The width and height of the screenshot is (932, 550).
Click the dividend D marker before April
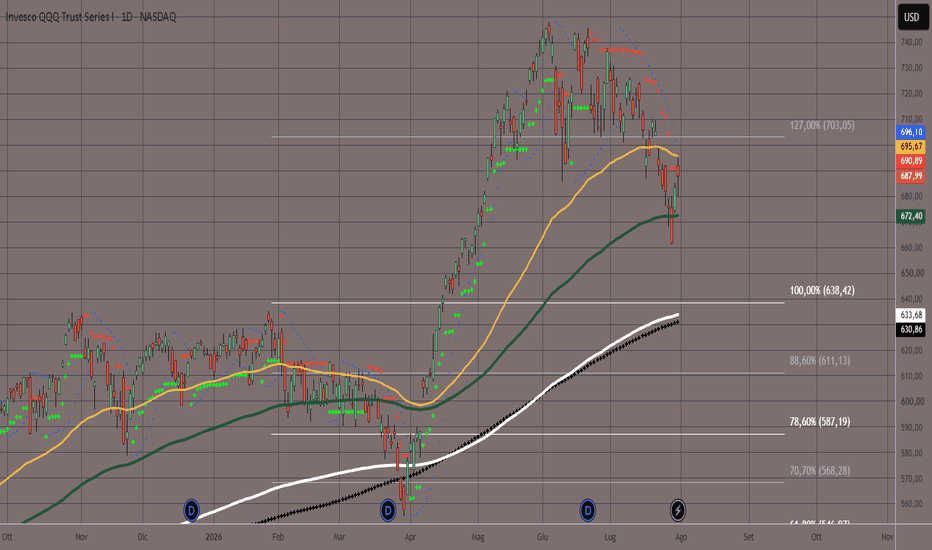(388, 510)
